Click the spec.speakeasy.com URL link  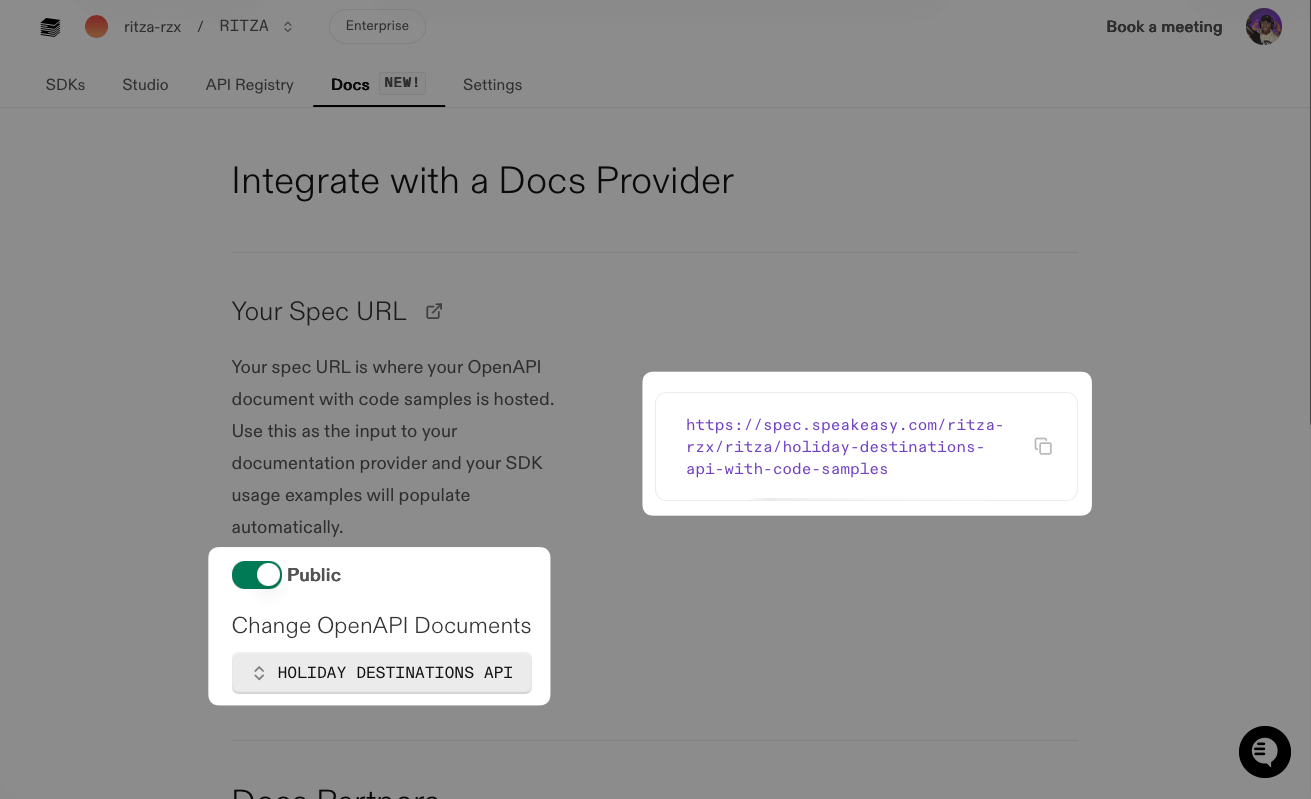pos(844,446)
